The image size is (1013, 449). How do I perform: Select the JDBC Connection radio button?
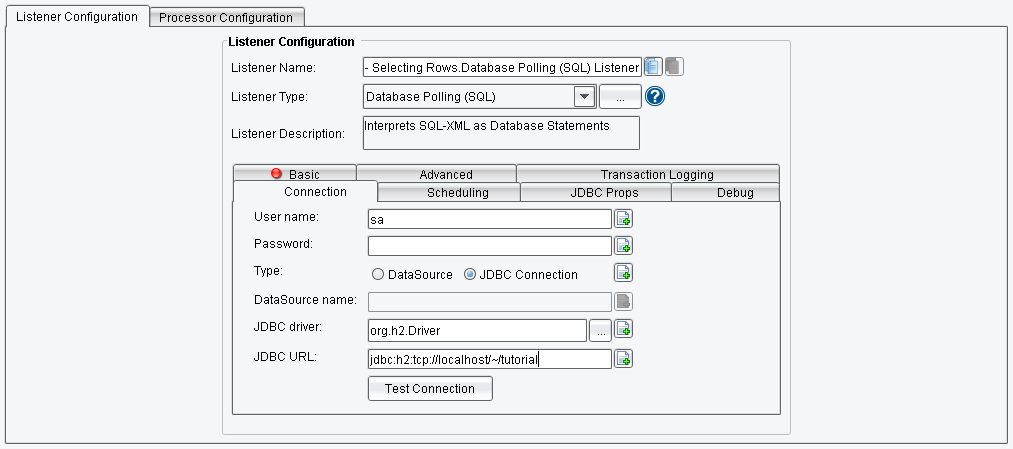click(x=470, y=274)
